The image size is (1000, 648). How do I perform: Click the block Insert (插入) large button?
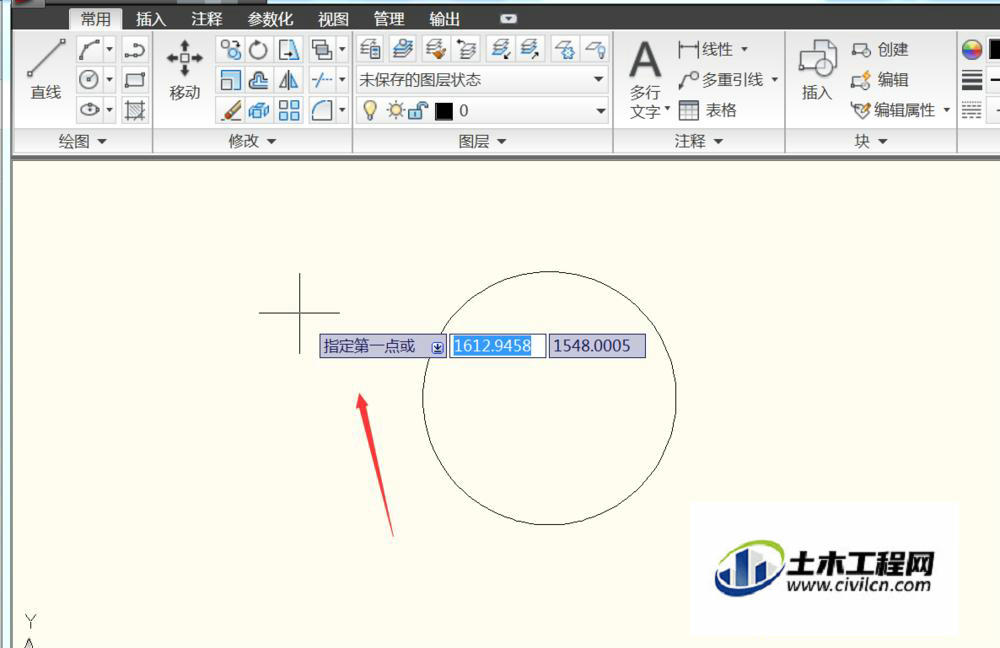[817, 70]
